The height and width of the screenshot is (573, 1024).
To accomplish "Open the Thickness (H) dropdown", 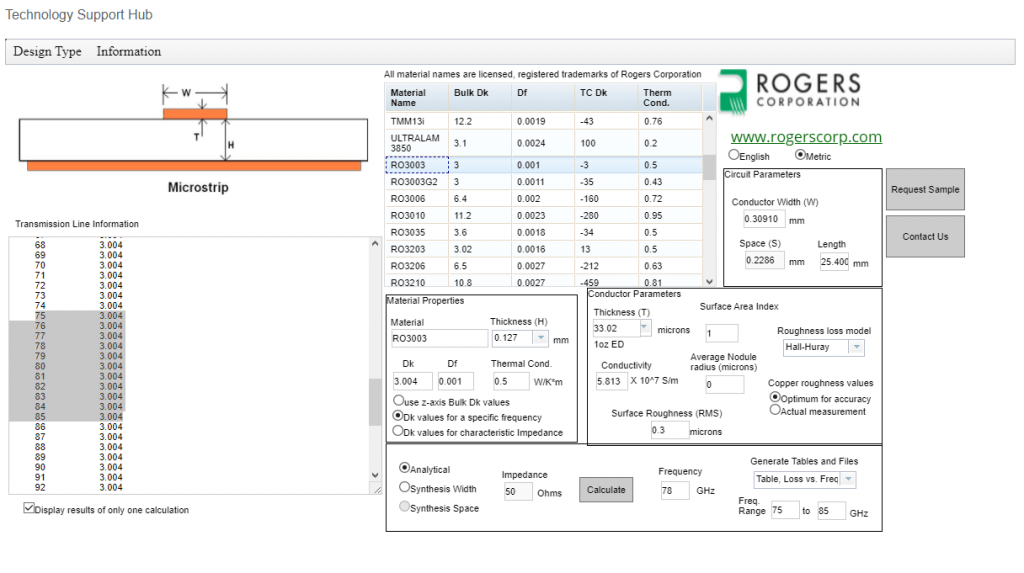I will click(x=540, y=338).
